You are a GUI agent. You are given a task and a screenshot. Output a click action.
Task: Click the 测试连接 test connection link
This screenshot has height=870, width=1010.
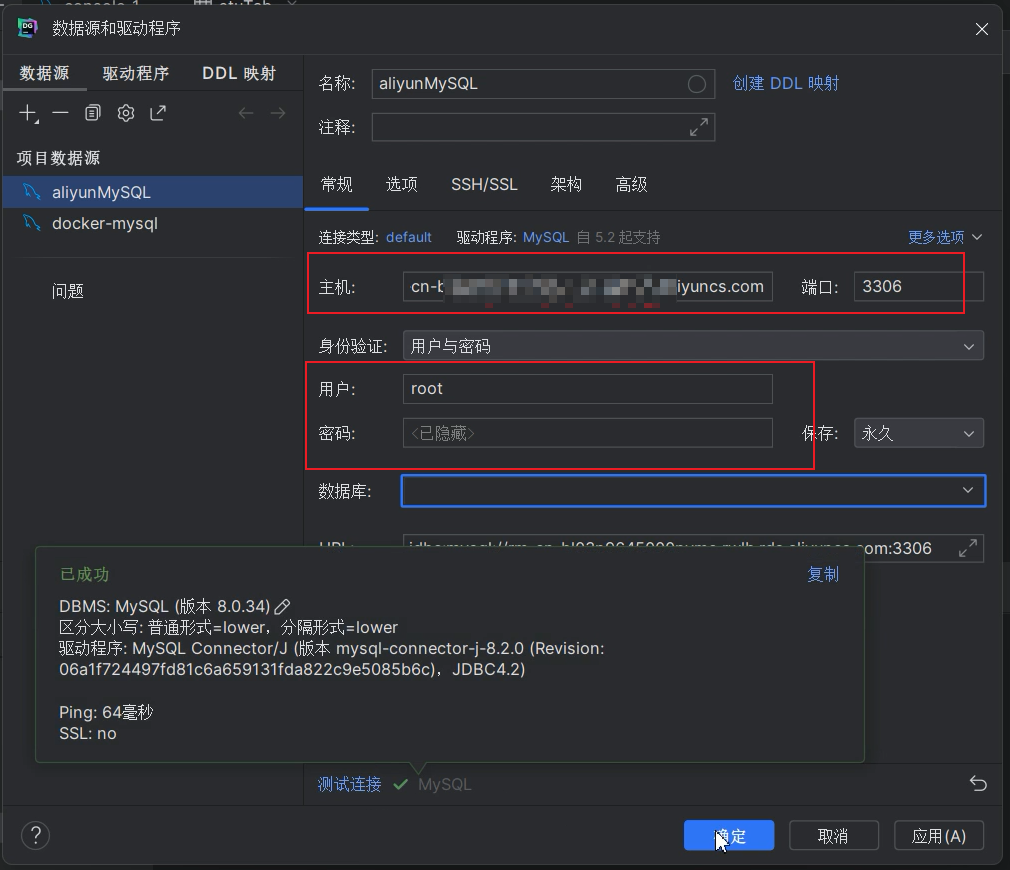coord(349,784)
